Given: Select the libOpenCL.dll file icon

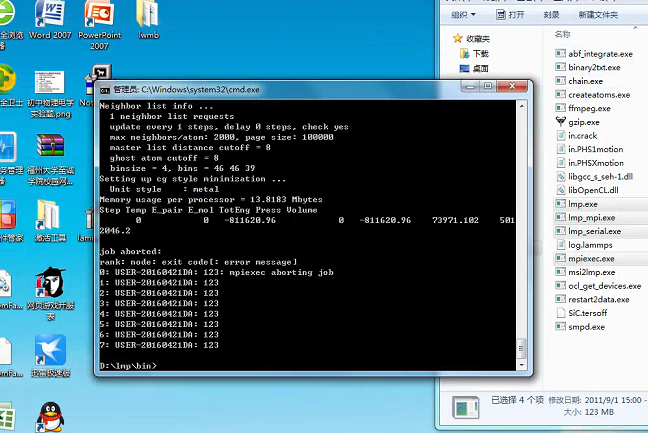Looking at the screenshot, I should click(x=560, y=190).
